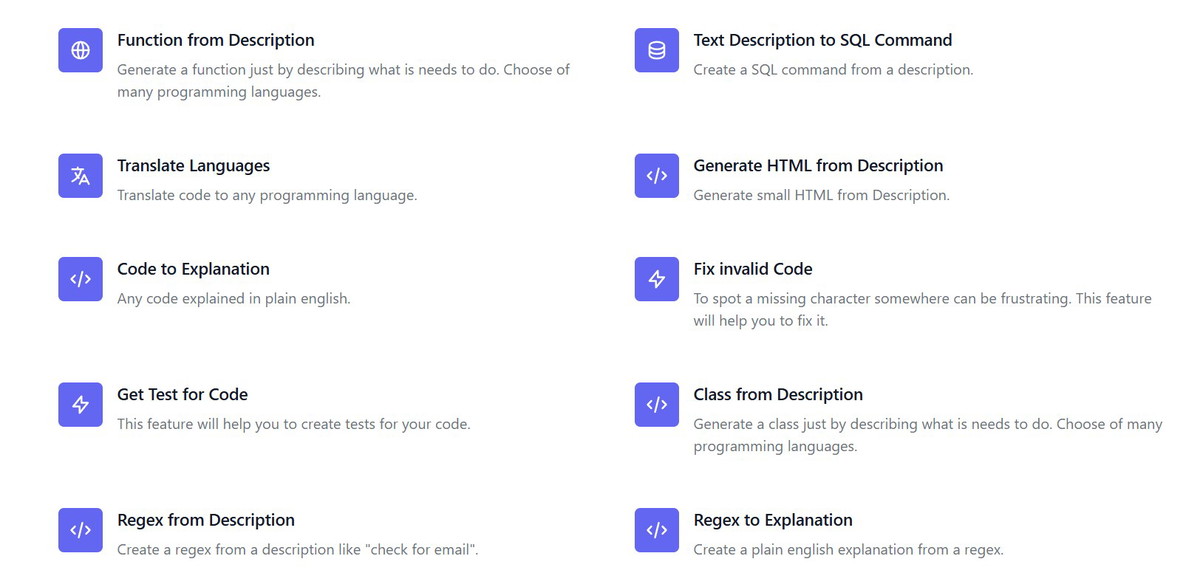
Task: Click the lightning icon for Get Test for Code
Action: click(80, 404)
